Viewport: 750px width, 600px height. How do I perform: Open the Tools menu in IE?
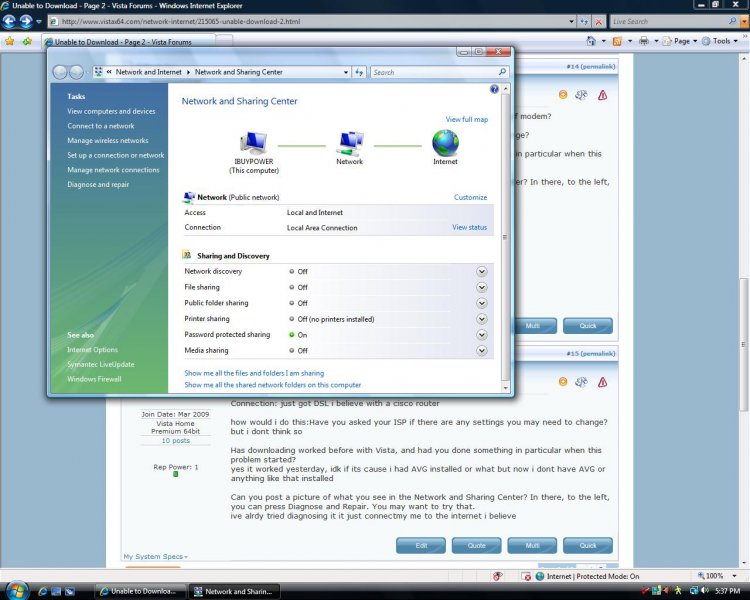click(x=720, y=41)
